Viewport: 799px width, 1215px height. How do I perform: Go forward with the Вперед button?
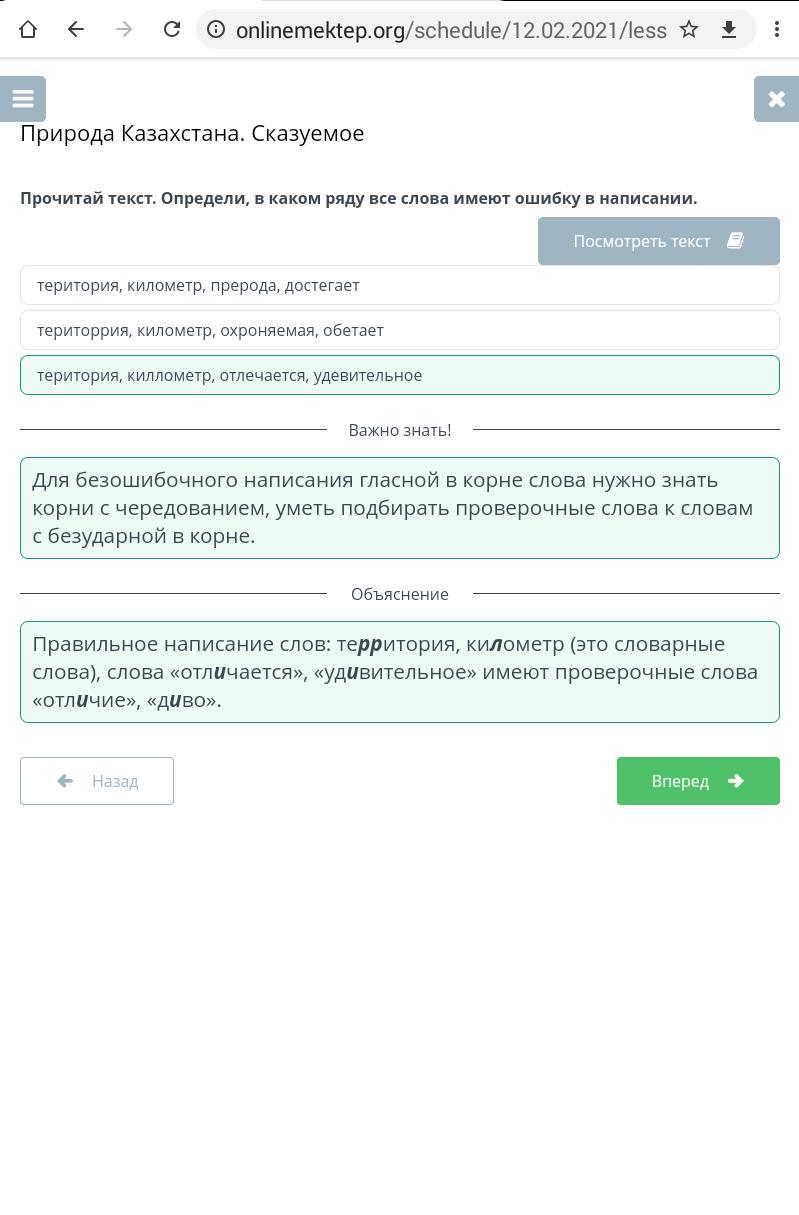click(x=698, y=781)
